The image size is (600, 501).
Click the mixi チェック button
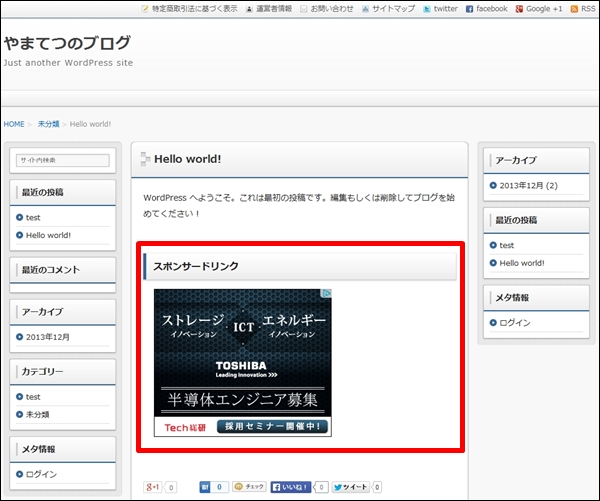click(x=249, y=486)
